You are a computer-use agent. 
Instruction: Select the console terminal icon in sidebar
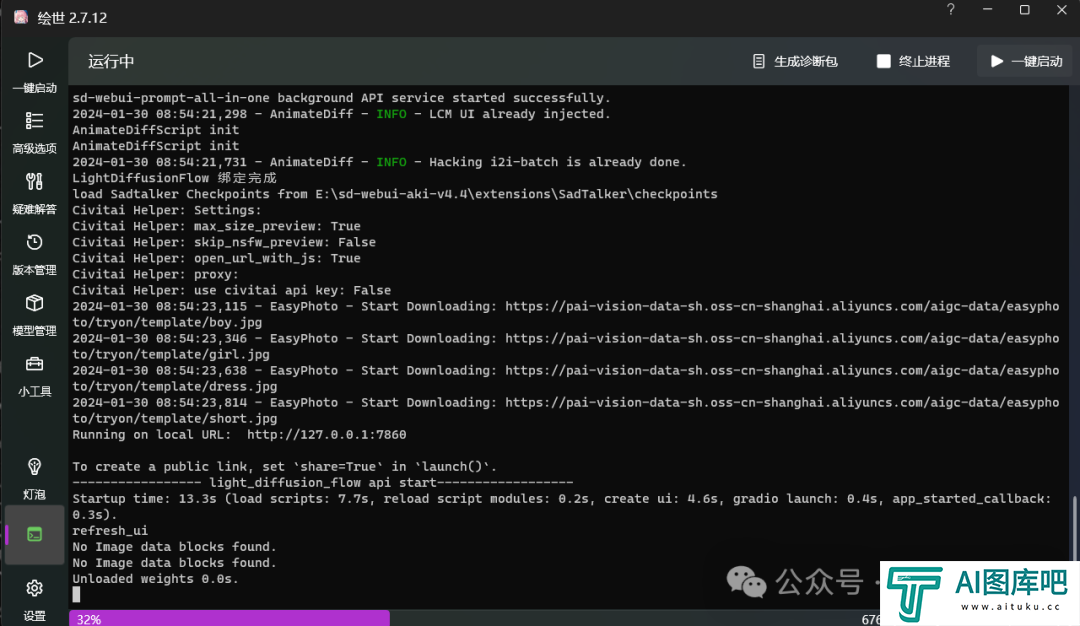[34, 534]
